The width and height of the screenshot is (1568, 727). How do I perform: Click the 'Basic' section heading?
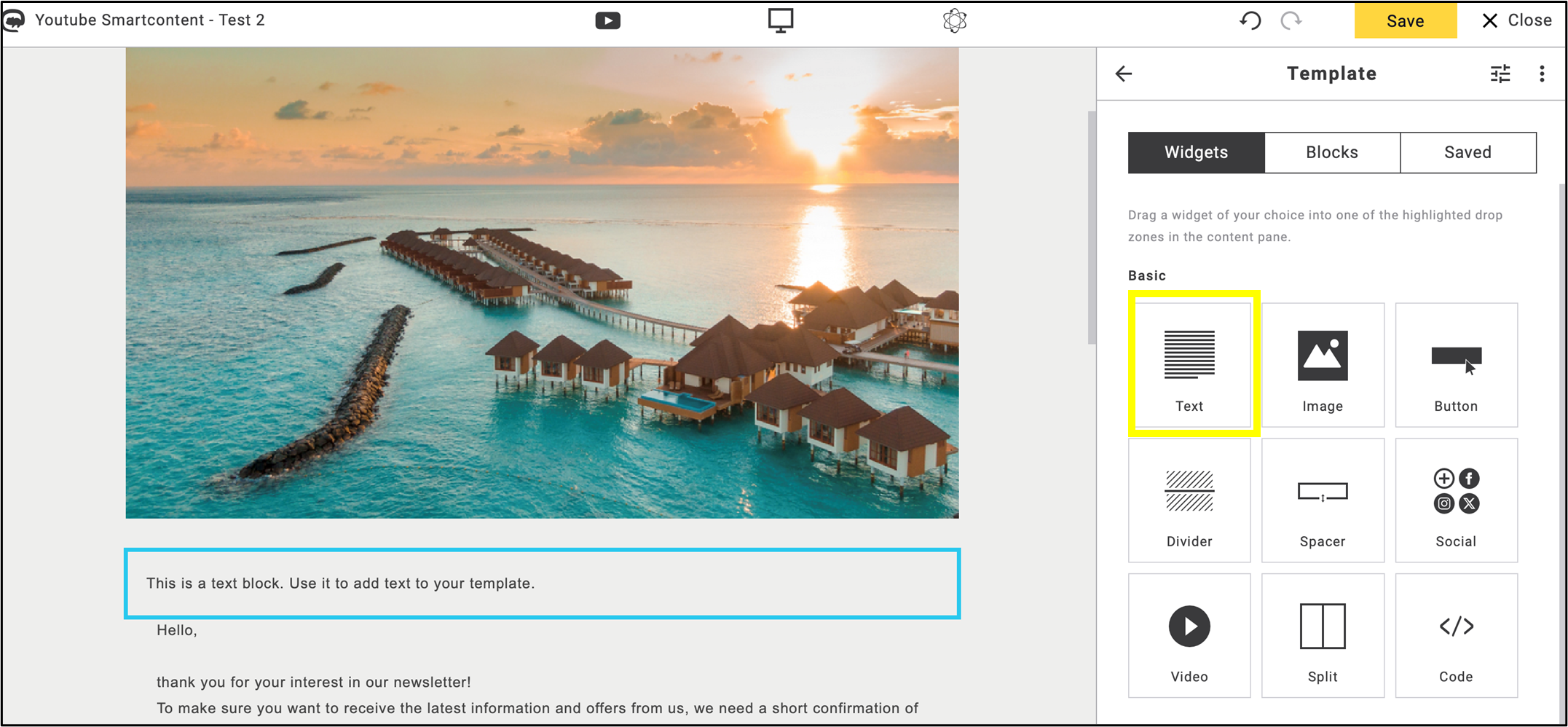pyautogui.click(x=1147, y=275)
